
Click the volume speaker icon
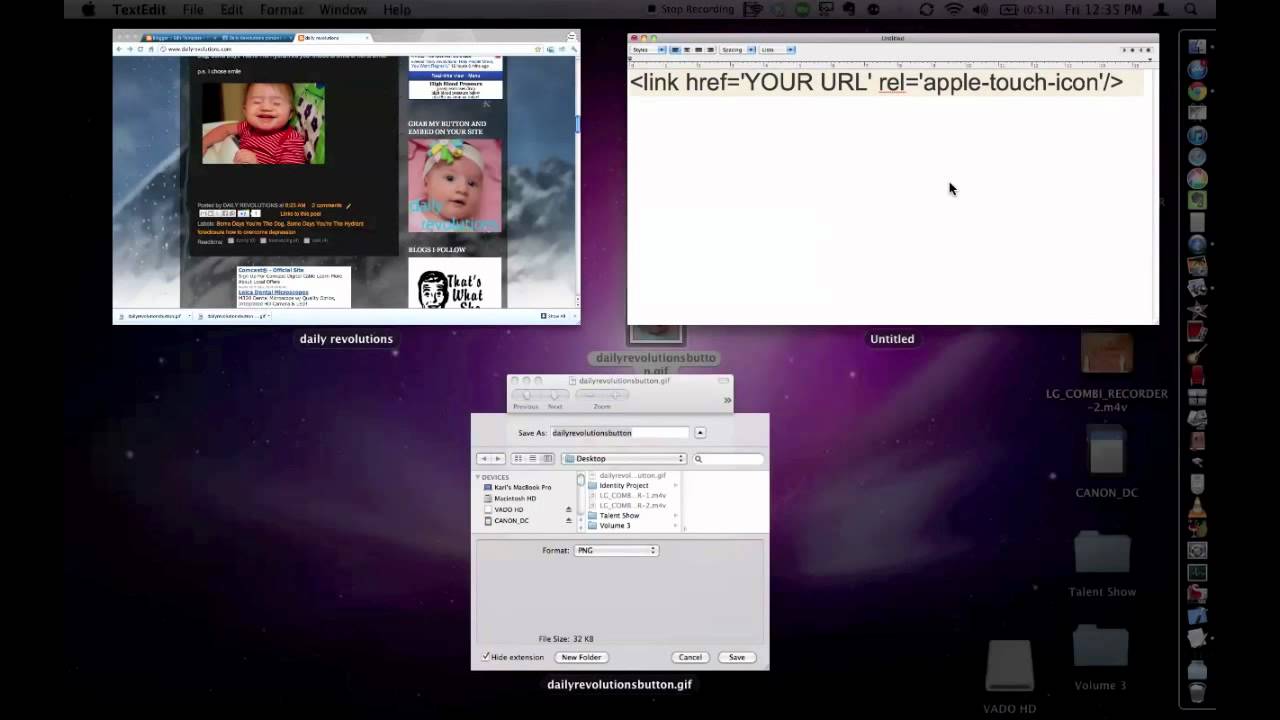coord(980,9)
